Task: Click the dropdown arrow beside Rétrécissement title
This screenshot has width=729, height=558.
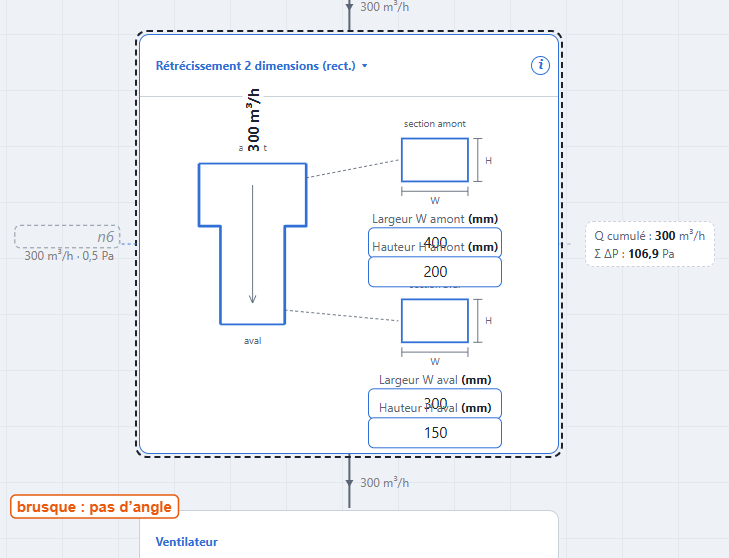Action: [x=364, y=66]
